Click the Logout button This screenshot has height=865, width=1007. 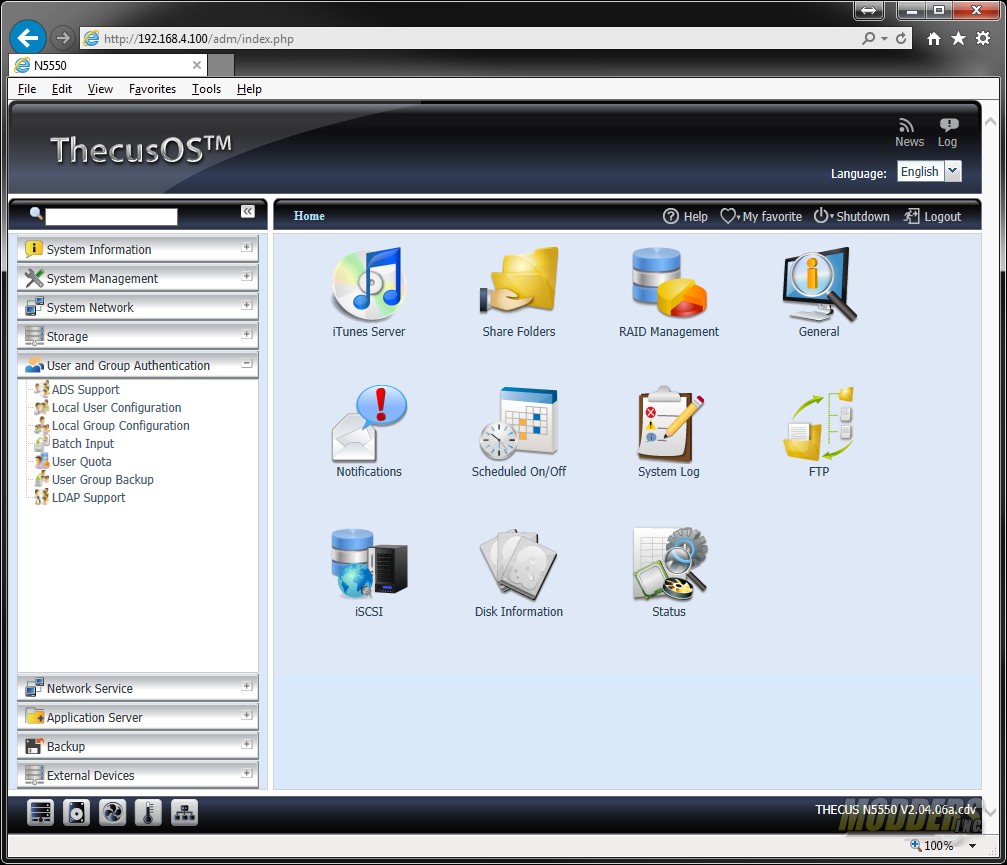coord(932,216)
